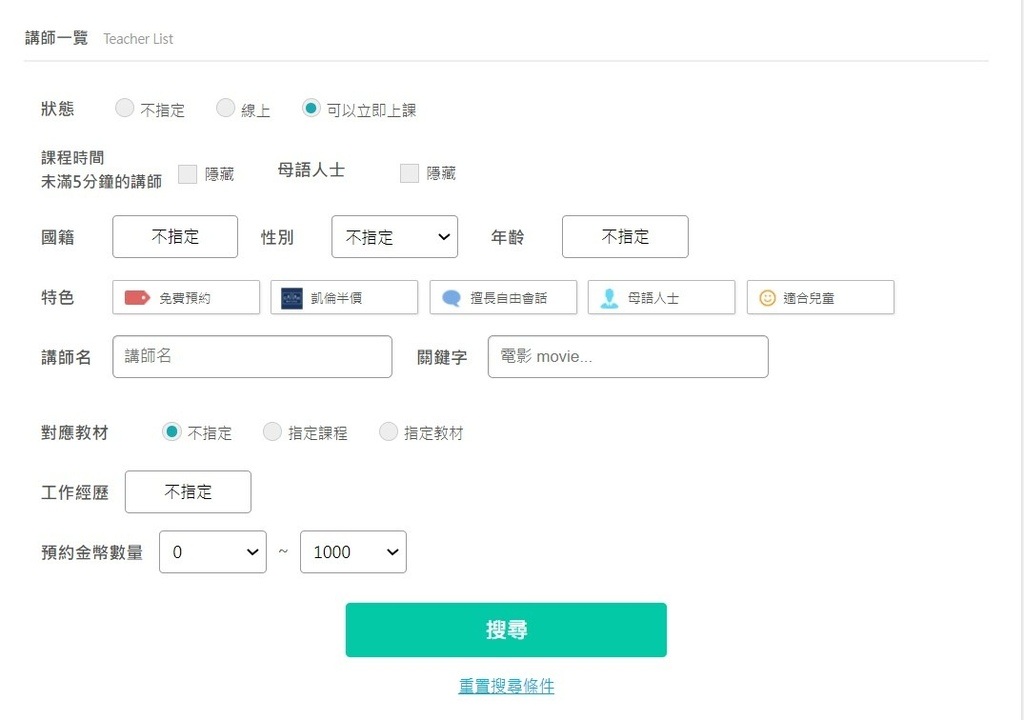Image resolution: width=1024 pixels, height=720 pixels.
Task: Click the 凱倫半價 banner icon
Action: coord(292,298)
